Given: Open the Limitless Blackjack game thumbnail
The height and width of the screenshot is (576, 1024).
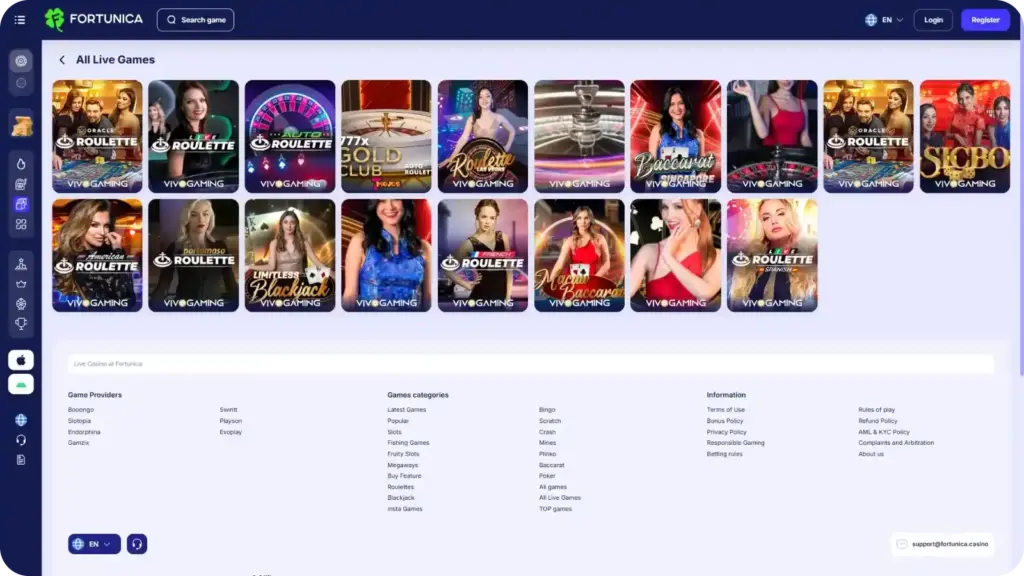Looking at the screenshot, I should 290,255.
